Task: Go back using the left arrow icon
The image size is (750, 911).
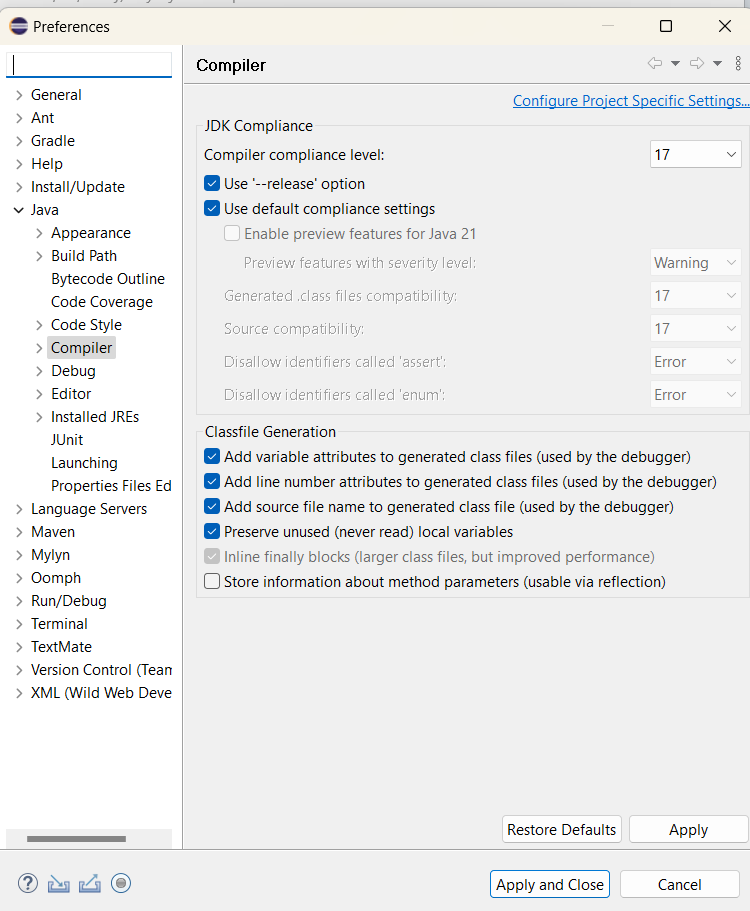Action: (x=655, y=63)
